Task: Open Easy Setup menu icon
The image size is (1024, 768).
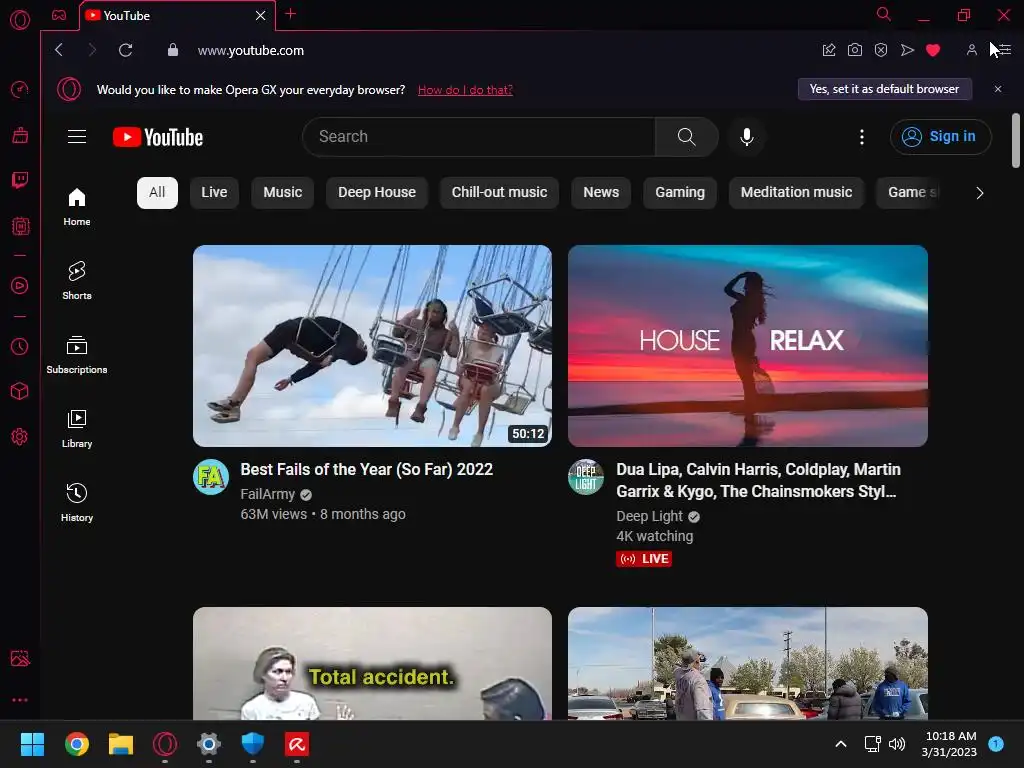Action: [1004, 50]
